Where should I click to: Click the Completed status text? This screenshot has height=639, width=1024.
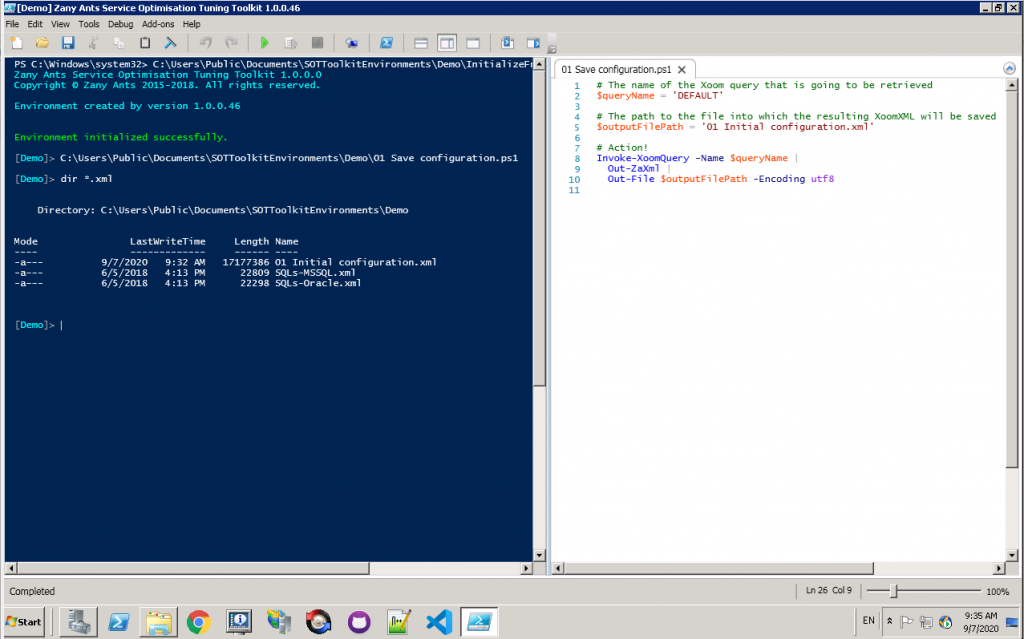32,591
